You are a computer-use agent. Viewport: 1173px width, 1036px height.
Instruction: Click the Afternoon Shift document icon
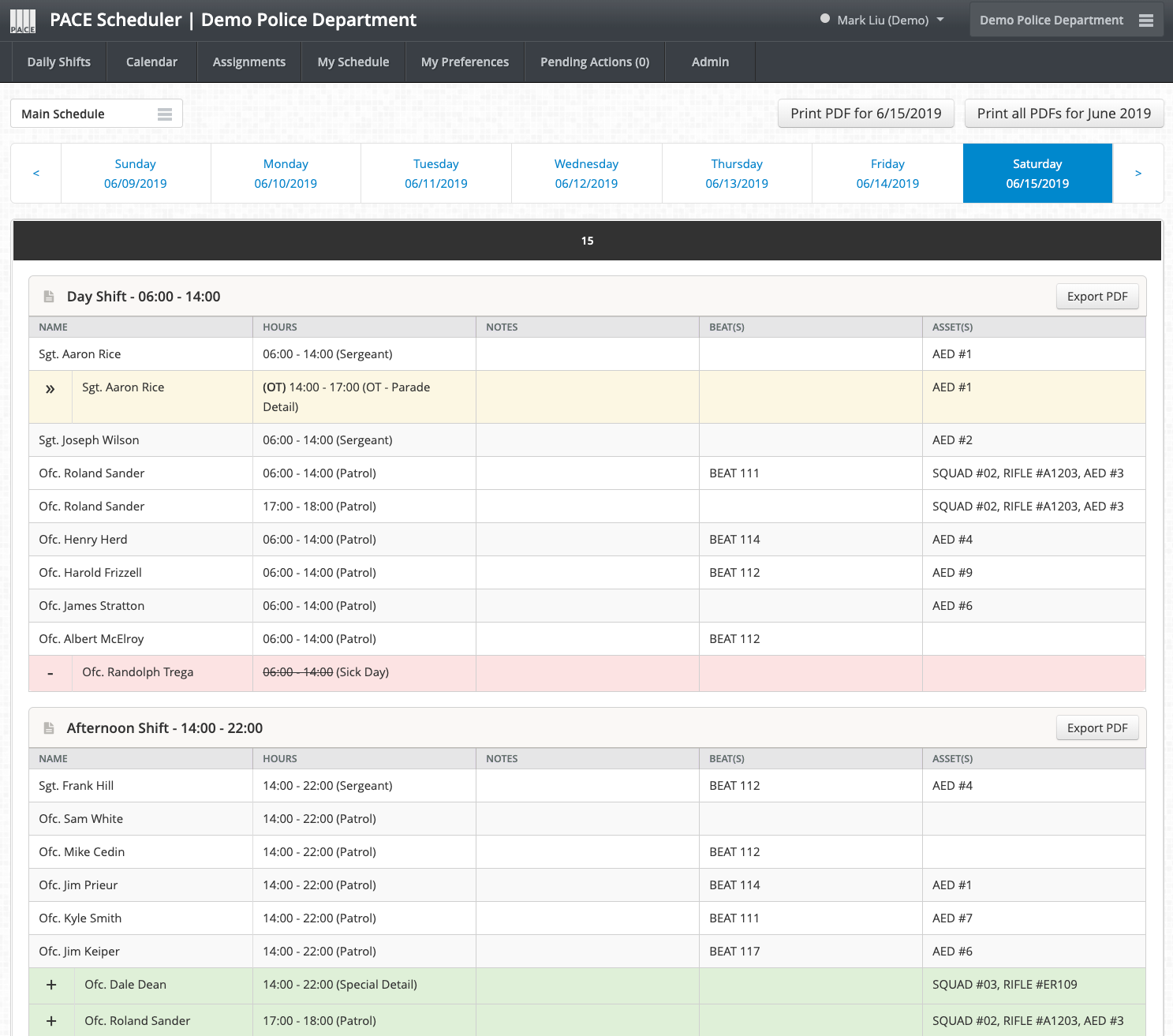pos(49,728)
